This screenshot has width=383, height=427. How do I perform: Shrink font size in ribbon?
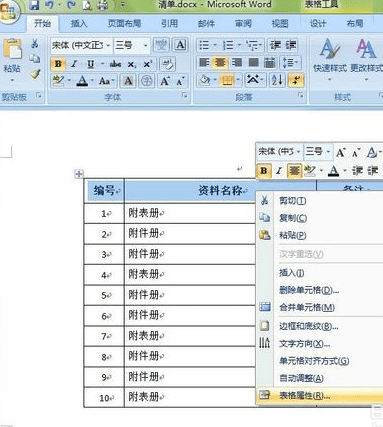point(180,81)
